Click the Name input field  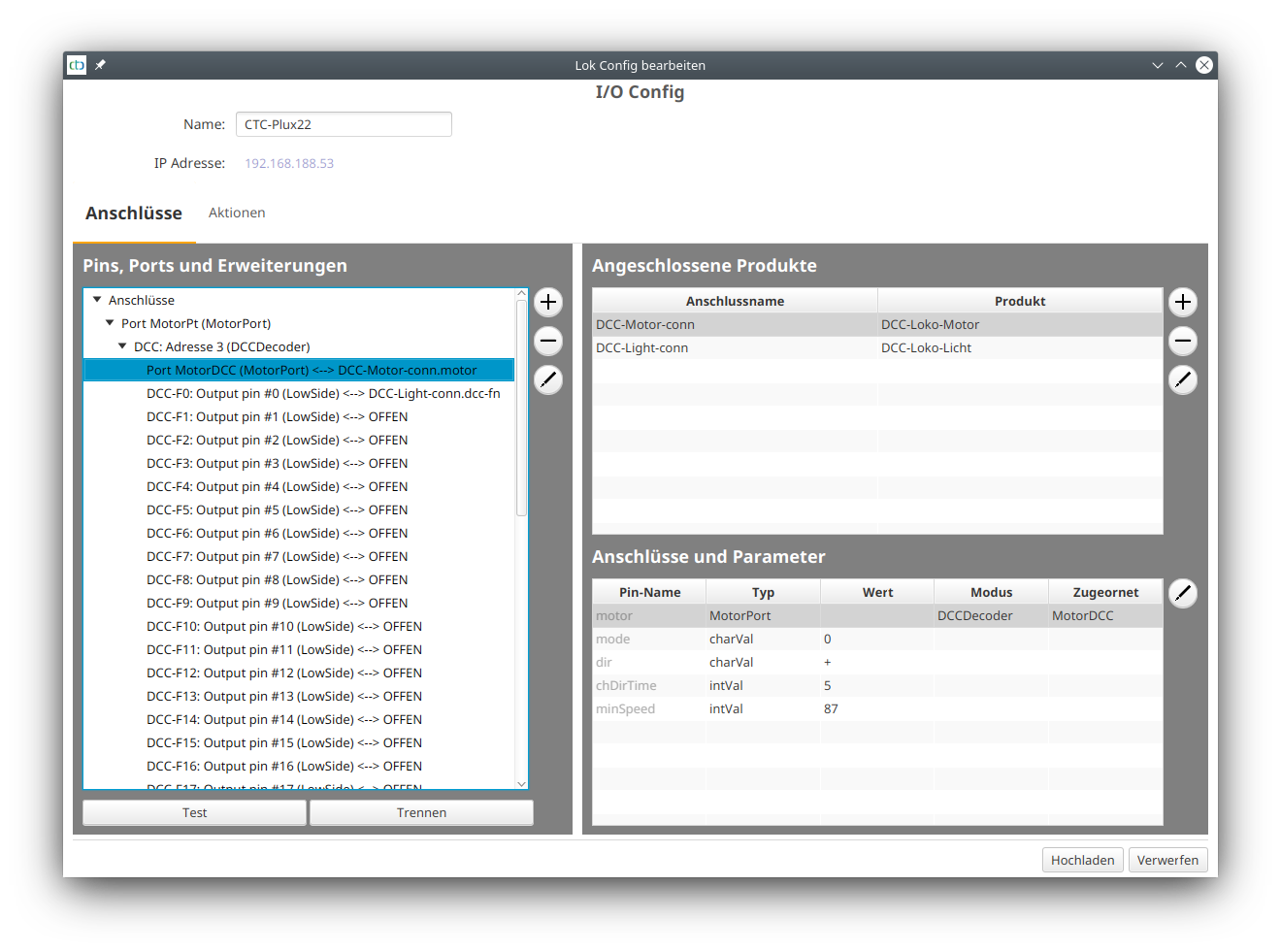coord(344,124)
